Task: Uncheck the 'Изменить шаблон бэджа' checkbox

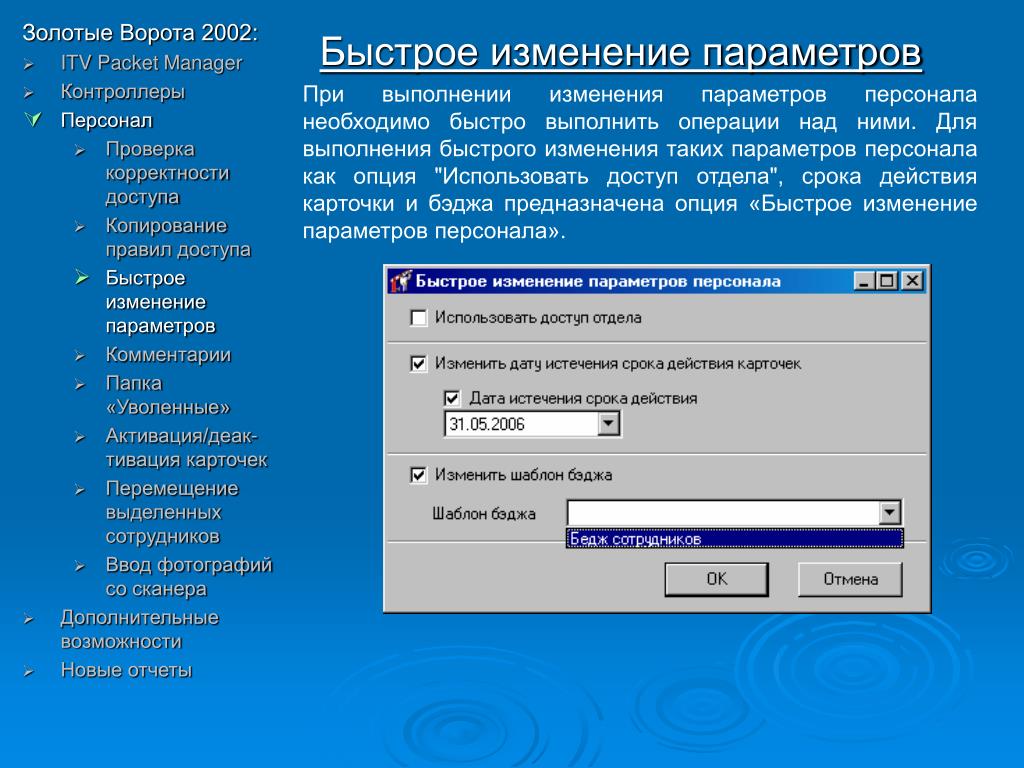Action: click(418, 475)
